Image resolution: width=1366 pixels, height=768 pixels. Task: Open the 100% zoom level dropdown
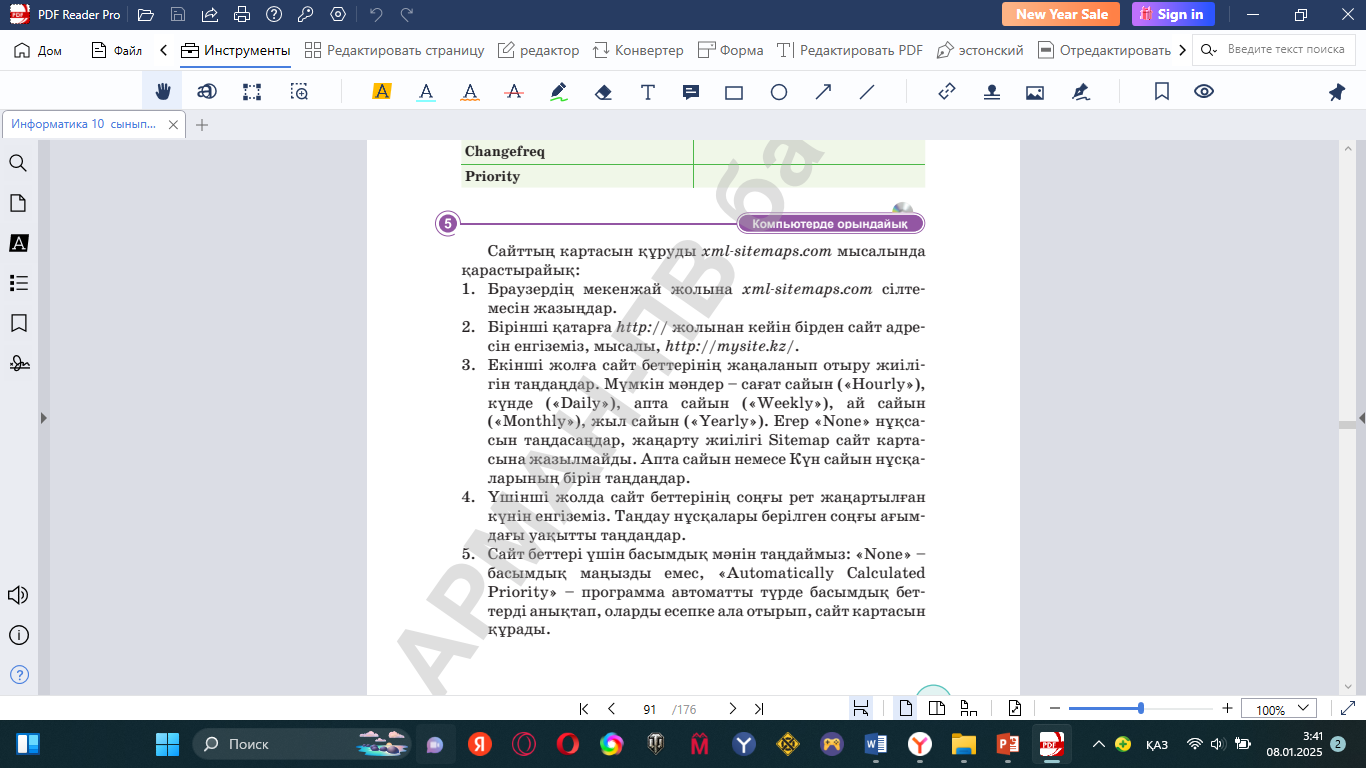coord(1278,709)
